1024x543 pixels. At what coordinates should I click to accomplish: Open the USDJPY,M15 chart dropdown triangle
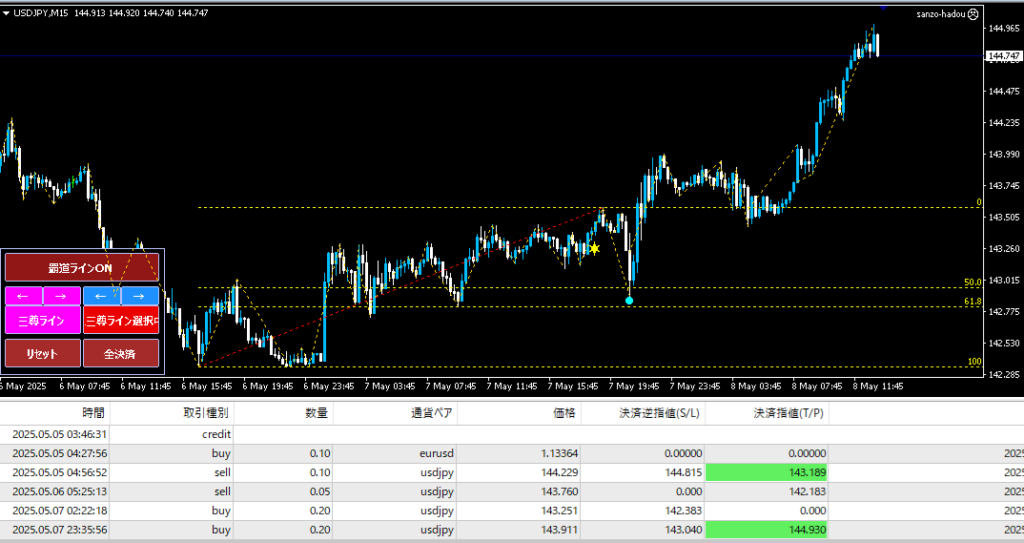7,13
